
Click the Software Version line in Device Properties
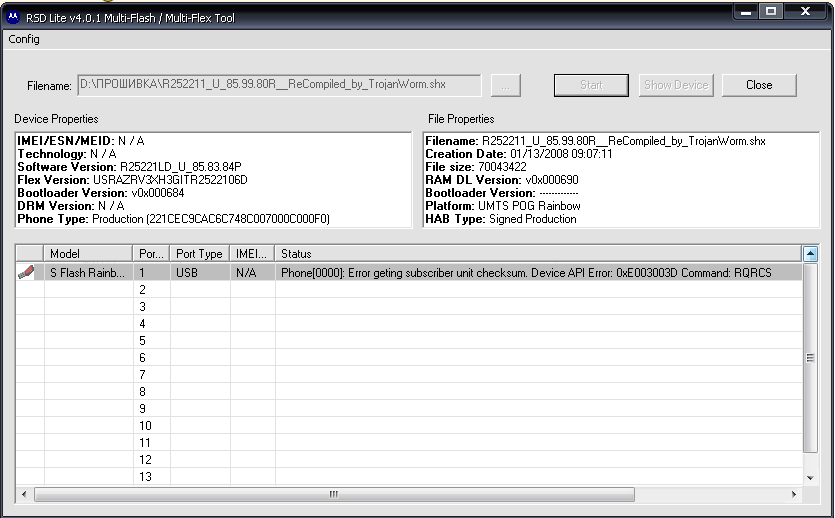point(129,167)
